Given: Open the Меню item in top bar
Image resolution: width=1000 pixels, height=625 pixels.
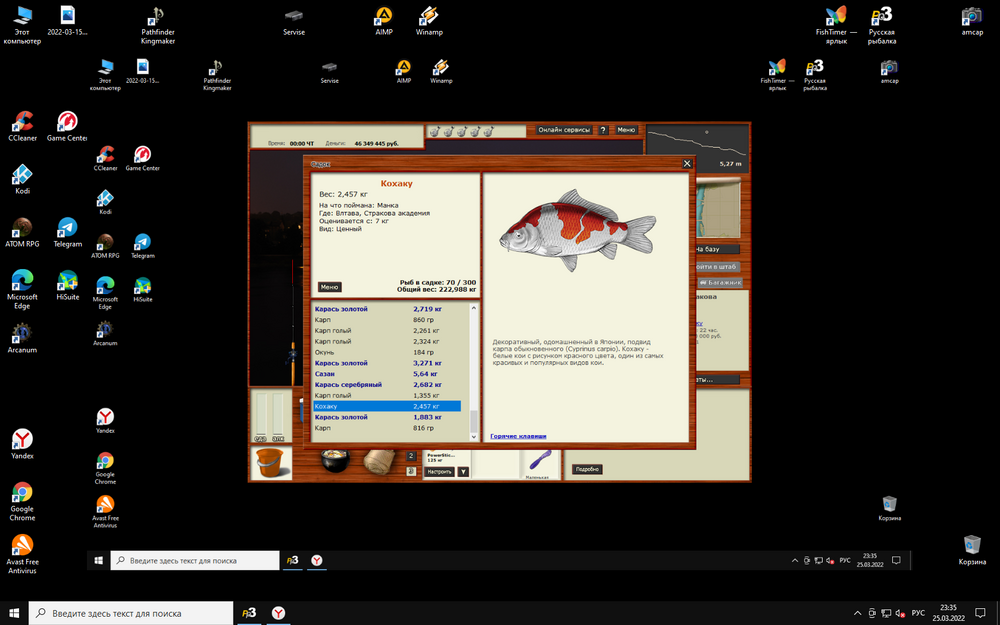Looking at the screenshot, I should 626,130.
